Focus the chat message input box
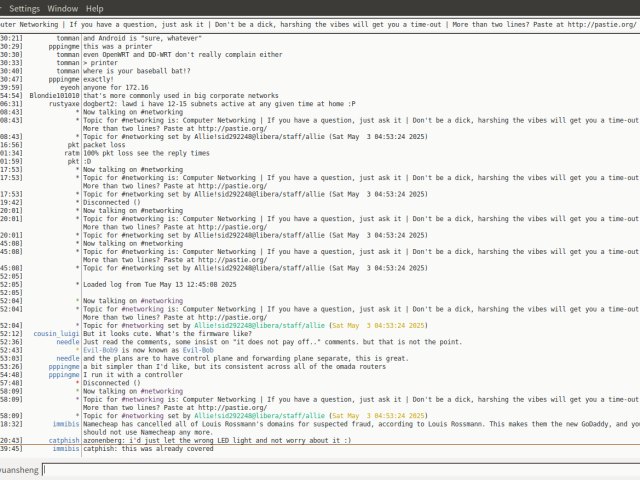640x480 pixels. tap(330, 468)
